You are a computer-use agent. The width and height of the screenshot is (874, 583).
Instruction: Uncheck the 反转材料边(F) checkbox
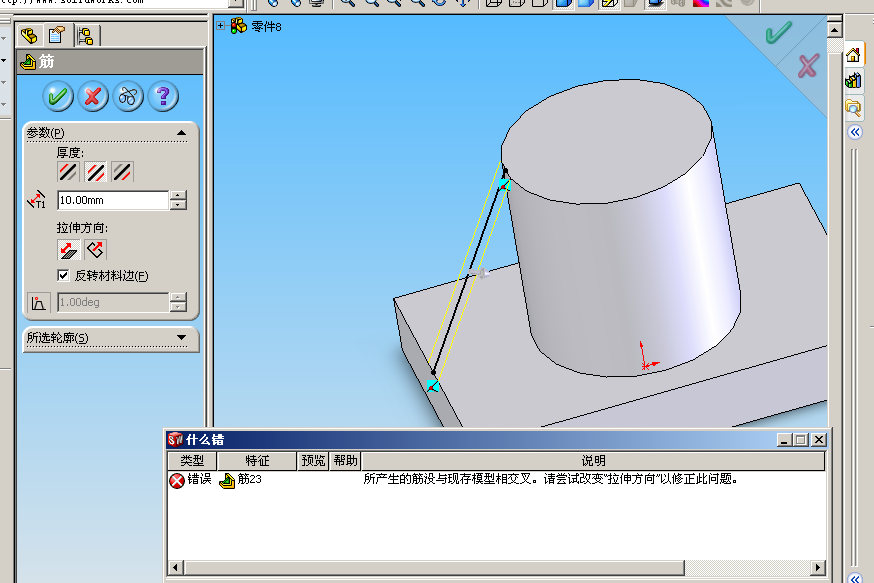tap(63, 275)
